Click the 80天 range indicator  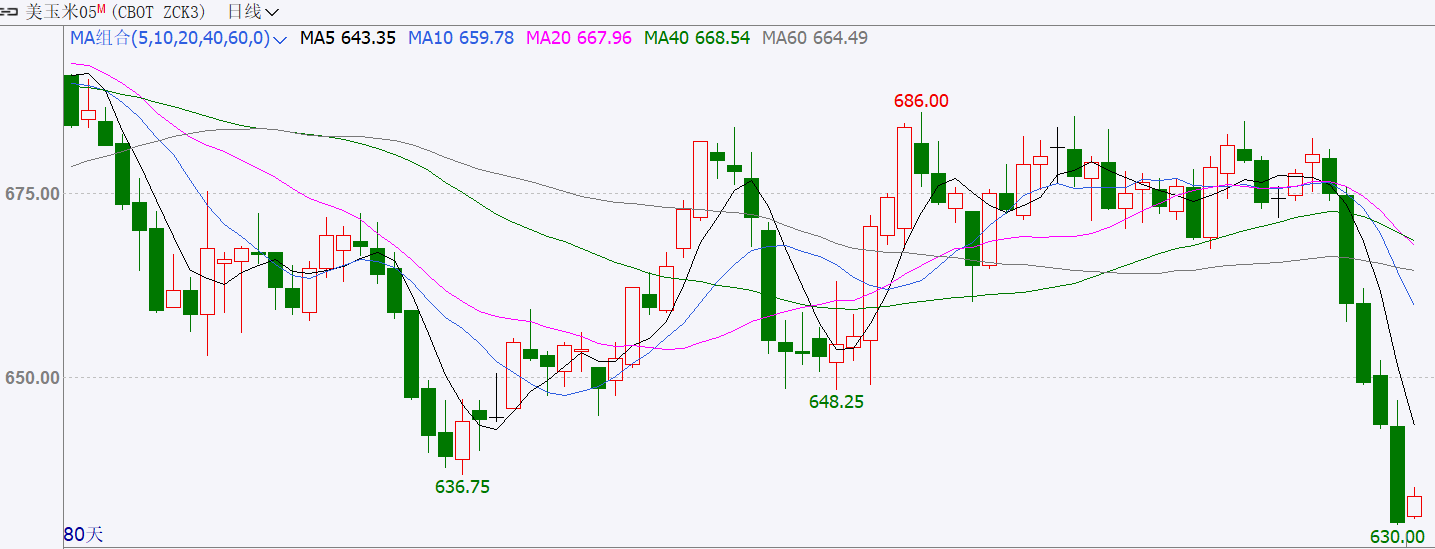[83, 534]
